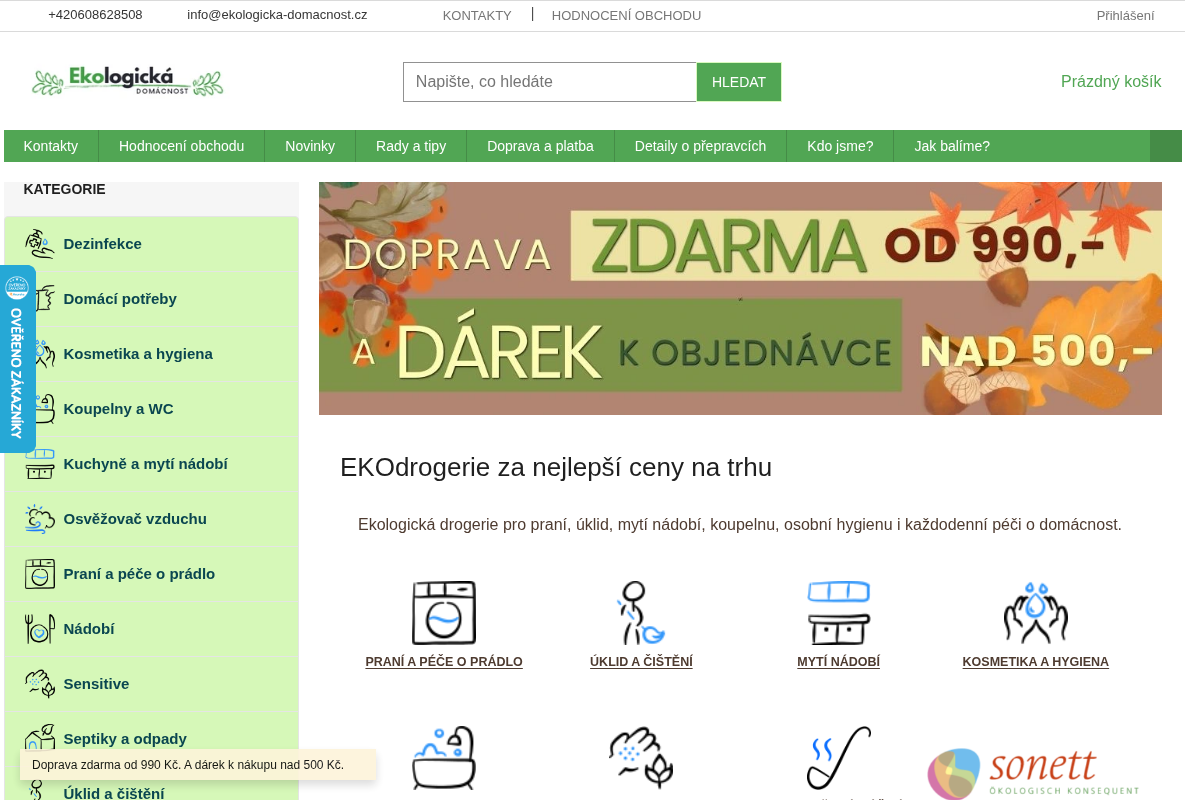Click the washing machine icon above Praní a péče o prádlo
Screen dimensions: 1200x800
[444, 613]
